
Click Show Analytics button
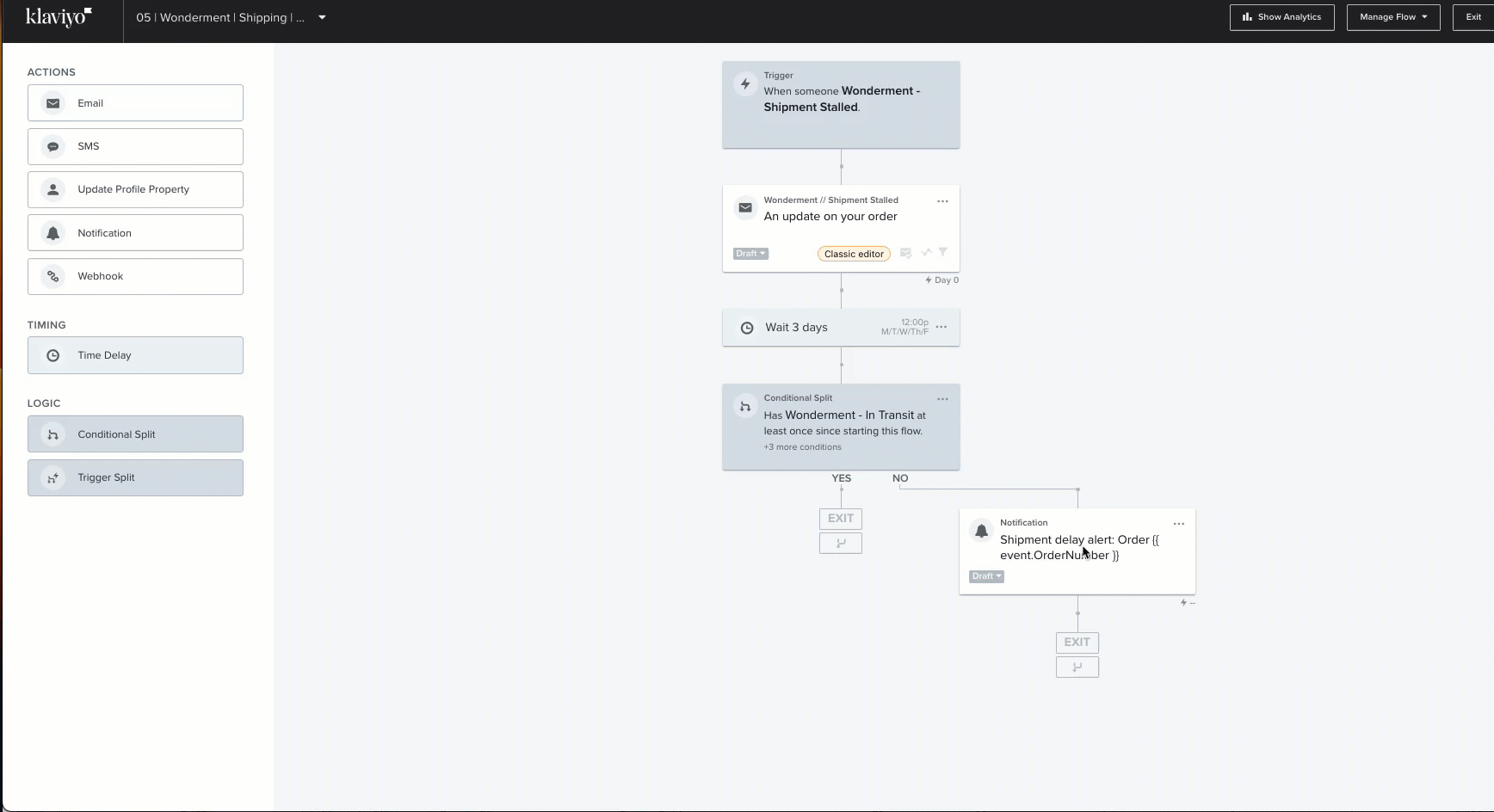coord(1281,17)
